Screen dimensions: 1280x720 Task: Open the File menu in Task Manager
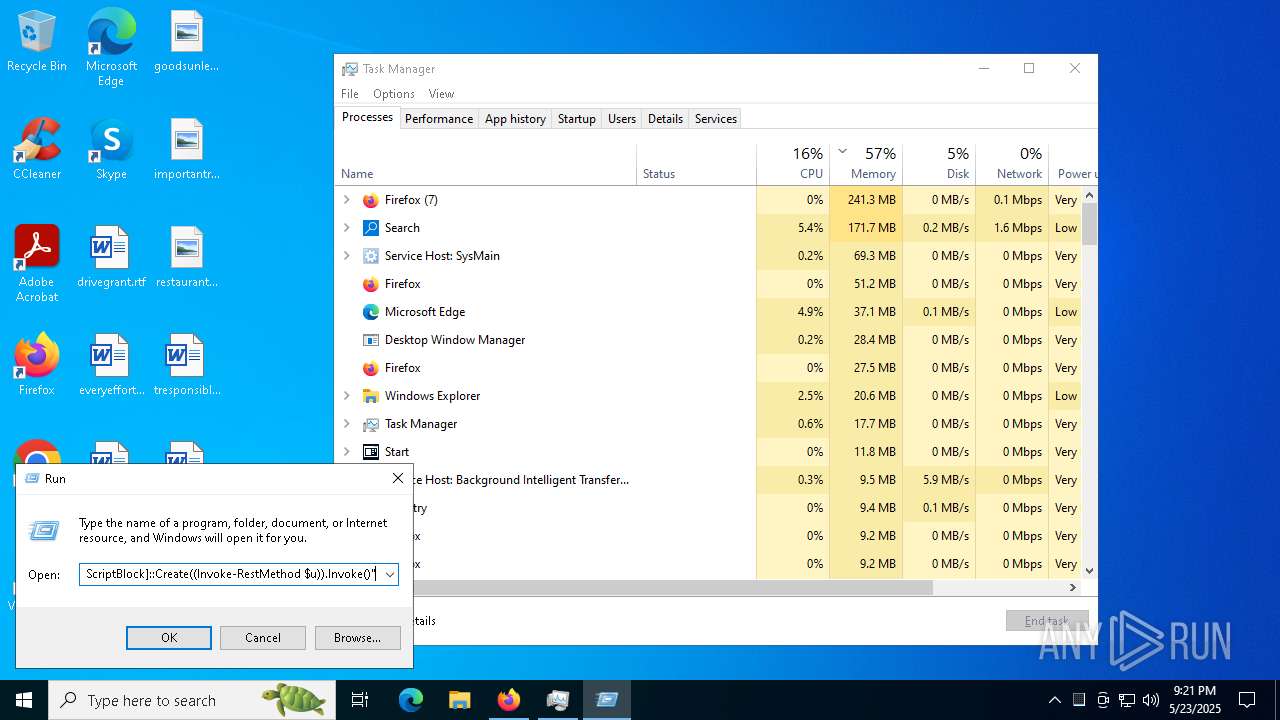[x=350, y=94]
